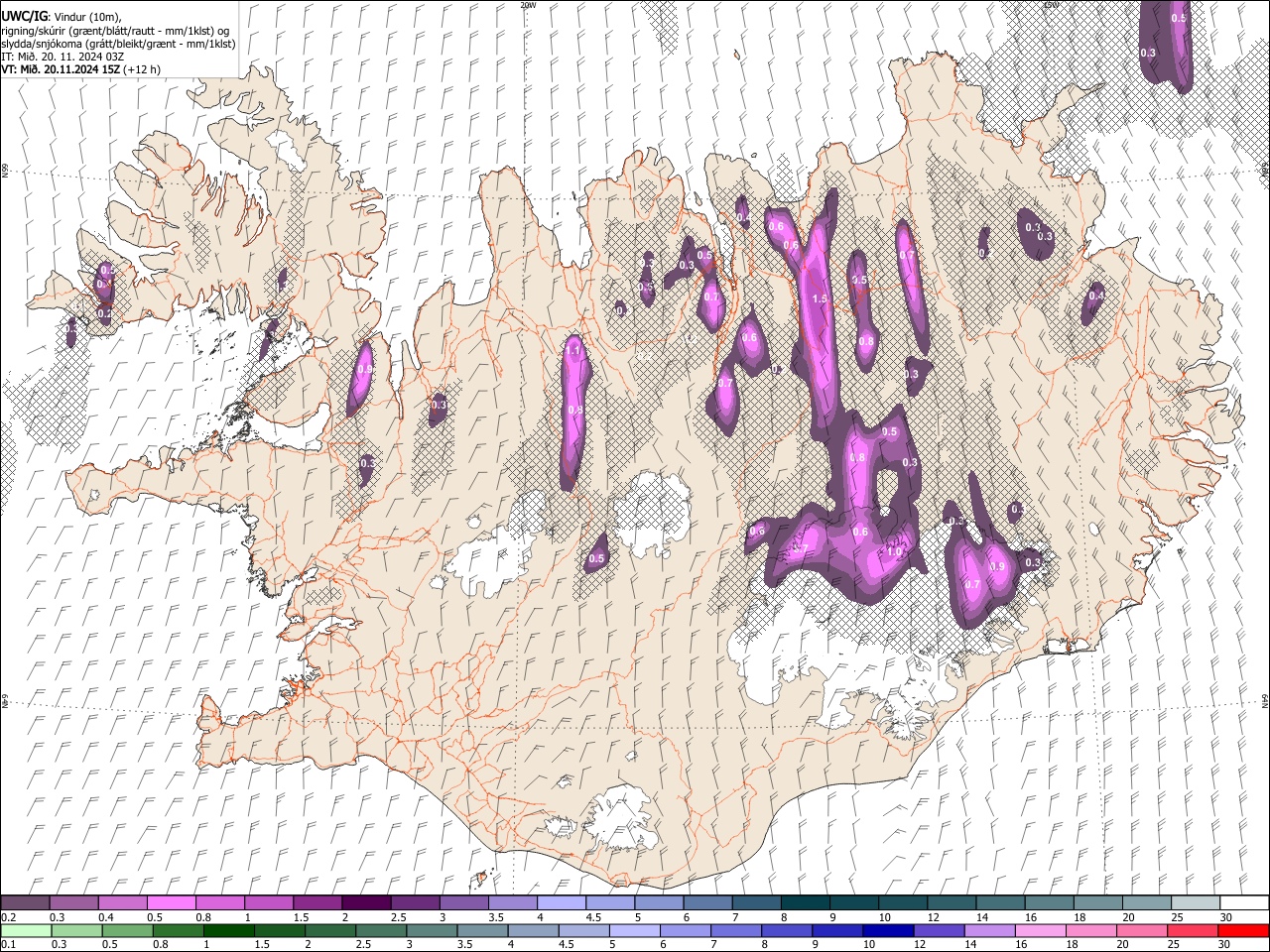Click the (+12 h) forecast offset label

tap(142, 69)
